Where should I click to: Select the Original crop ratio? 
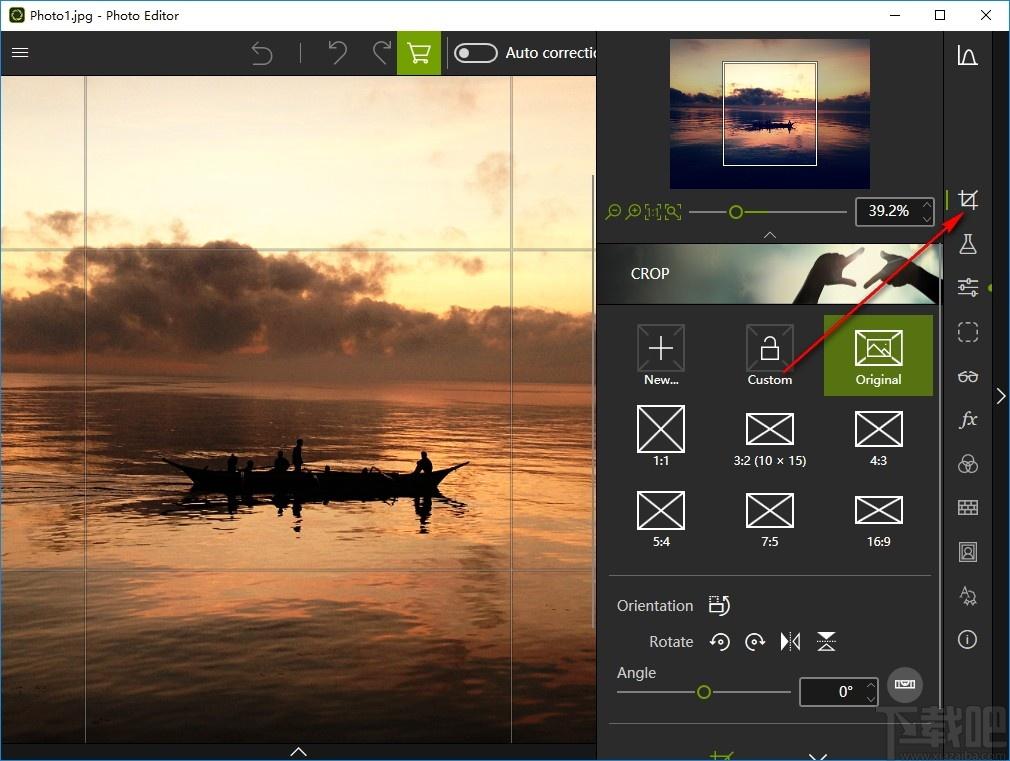(x=879, y=355)
